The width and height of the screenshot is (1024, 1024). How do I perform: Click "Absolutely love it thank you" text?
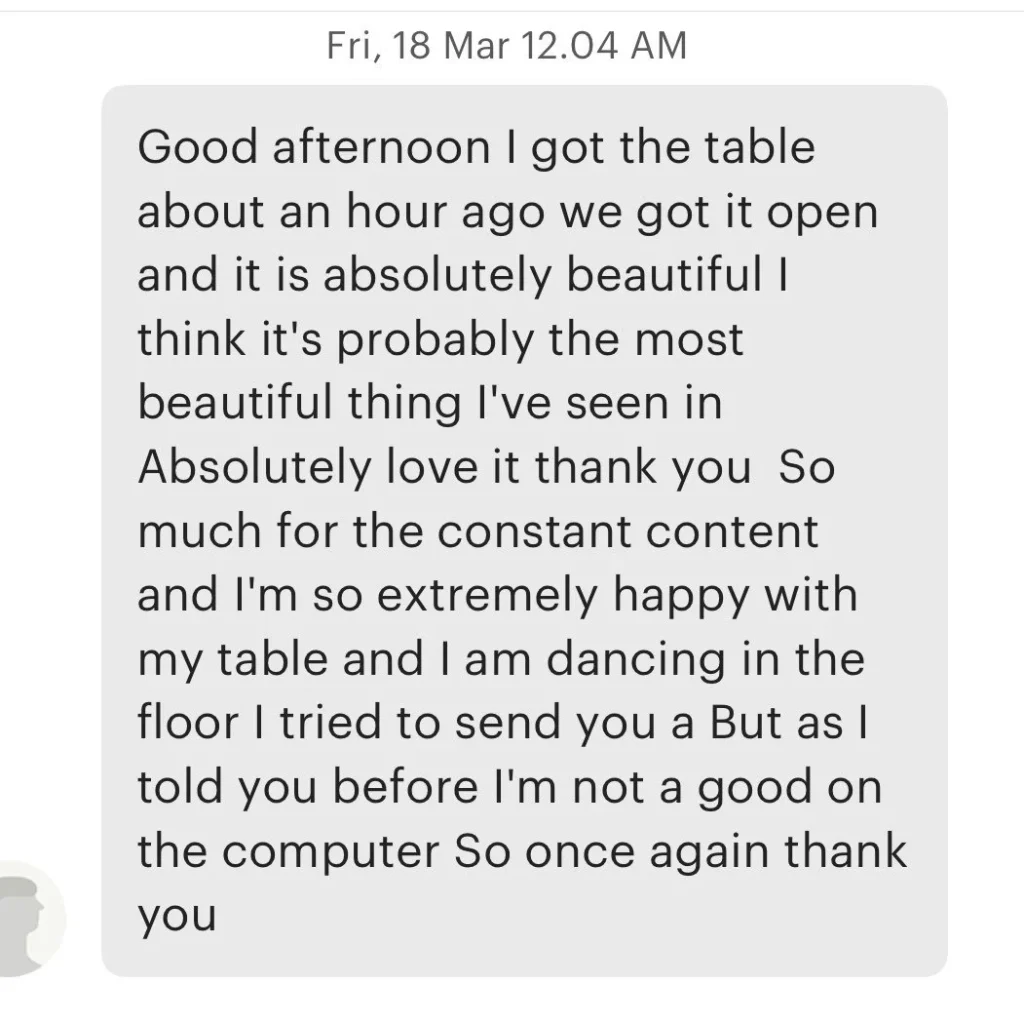tap(444, 468)
